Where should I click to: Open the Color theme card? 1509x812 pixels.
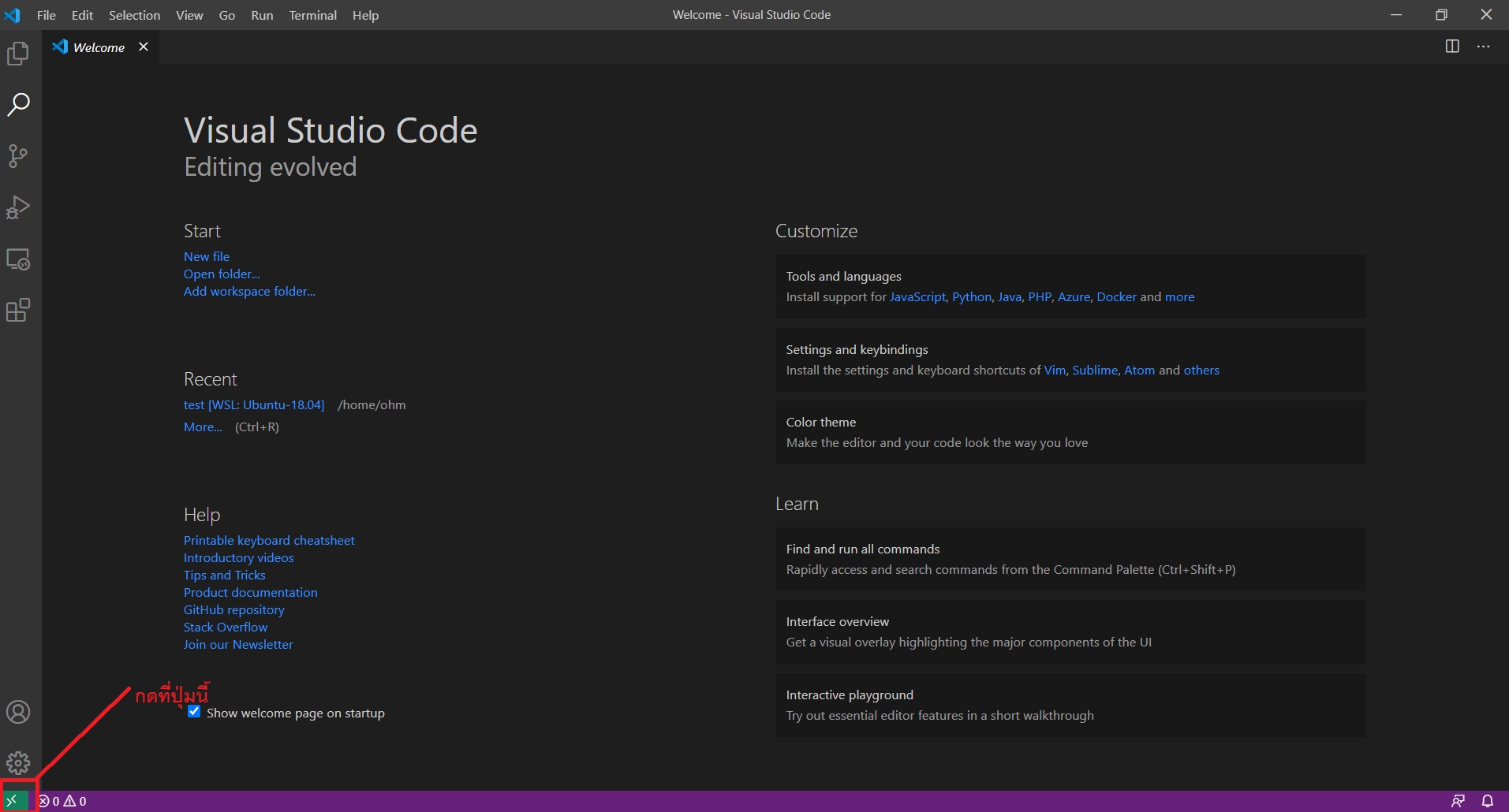[1070, 433]
